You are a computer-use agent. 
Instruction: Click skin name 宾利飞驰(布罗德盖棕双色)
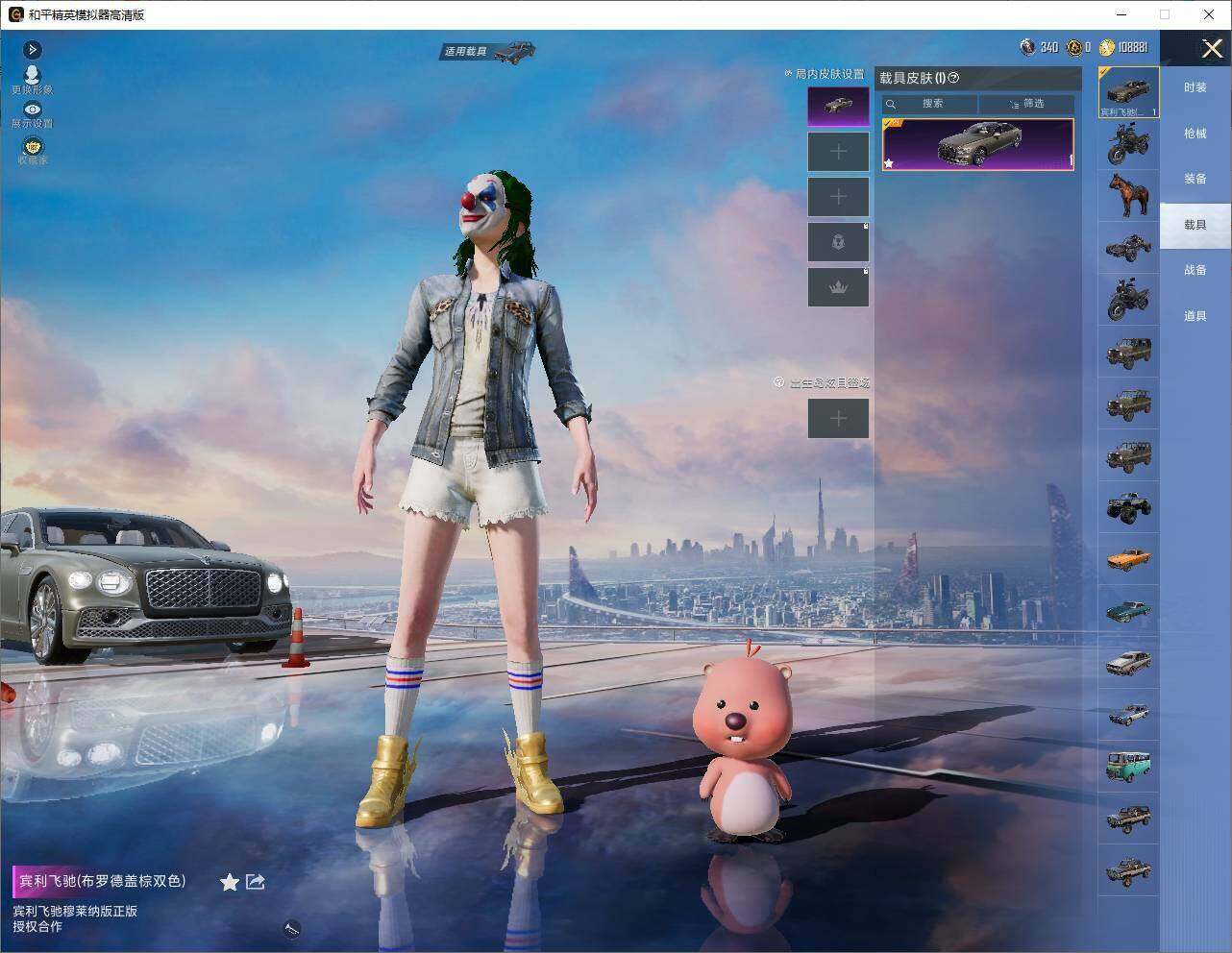point(103,881)
